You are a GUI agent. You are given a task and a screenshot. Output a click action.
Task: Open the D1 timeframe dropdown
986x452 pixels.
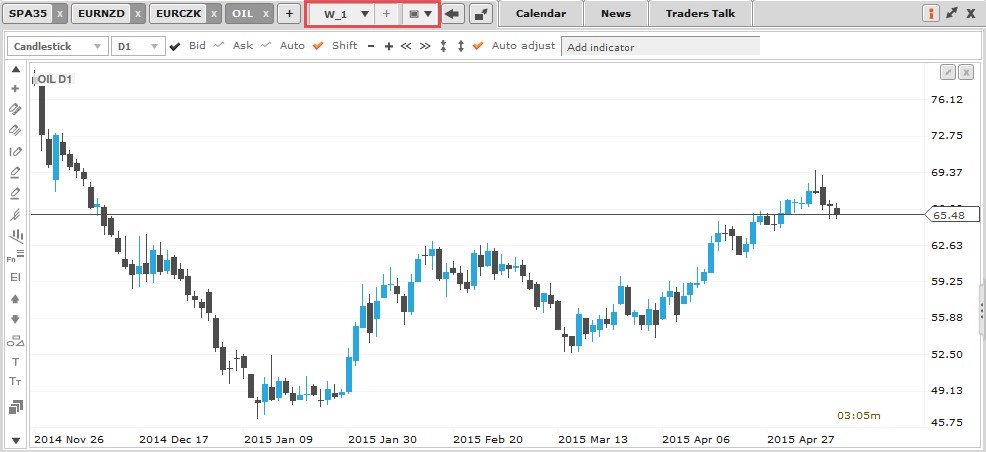tap(138, 46)
